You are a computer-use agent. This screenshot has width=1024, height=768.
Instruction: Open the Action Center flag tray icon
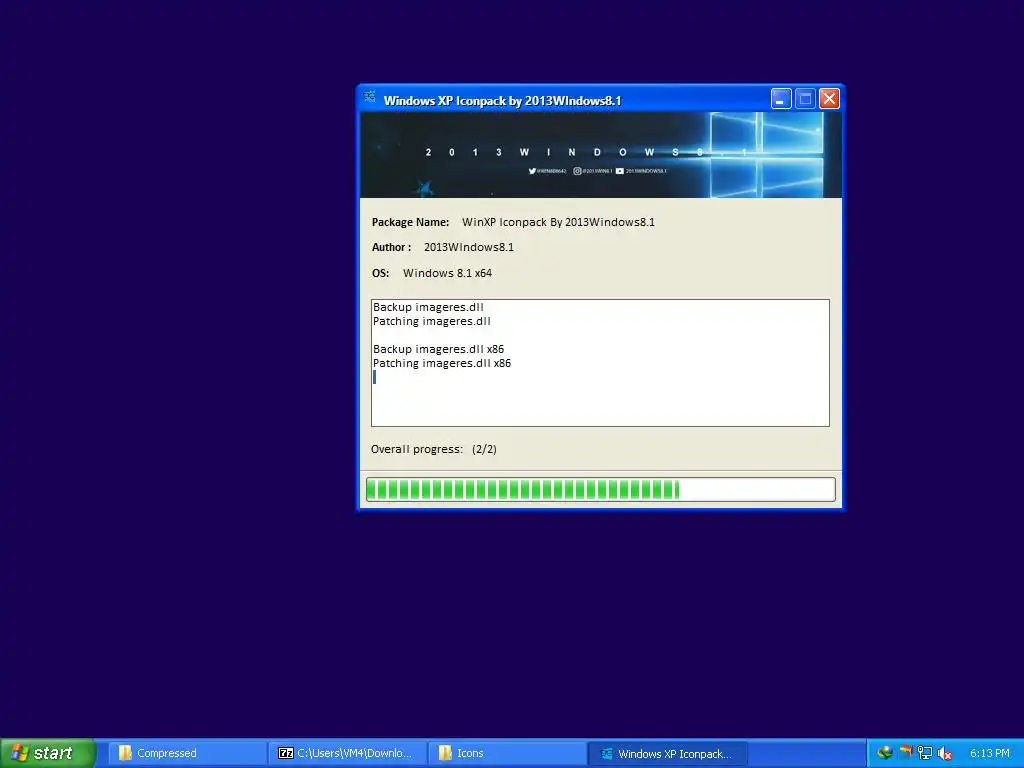[x=905, y=753]
